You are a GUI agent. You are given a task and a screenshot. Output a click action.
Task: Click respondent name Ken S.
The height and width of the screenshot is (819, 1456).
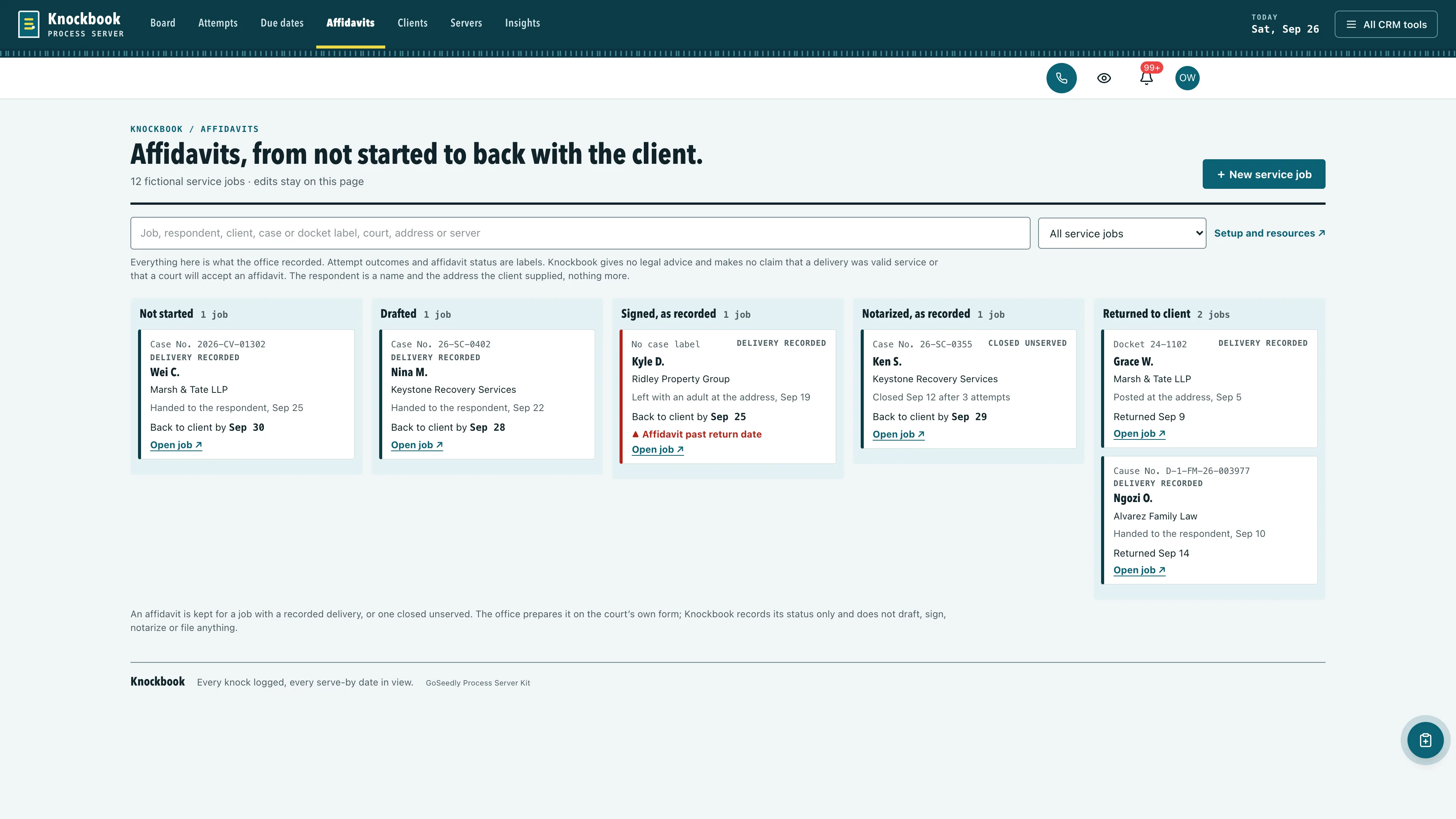pos(887,361)
